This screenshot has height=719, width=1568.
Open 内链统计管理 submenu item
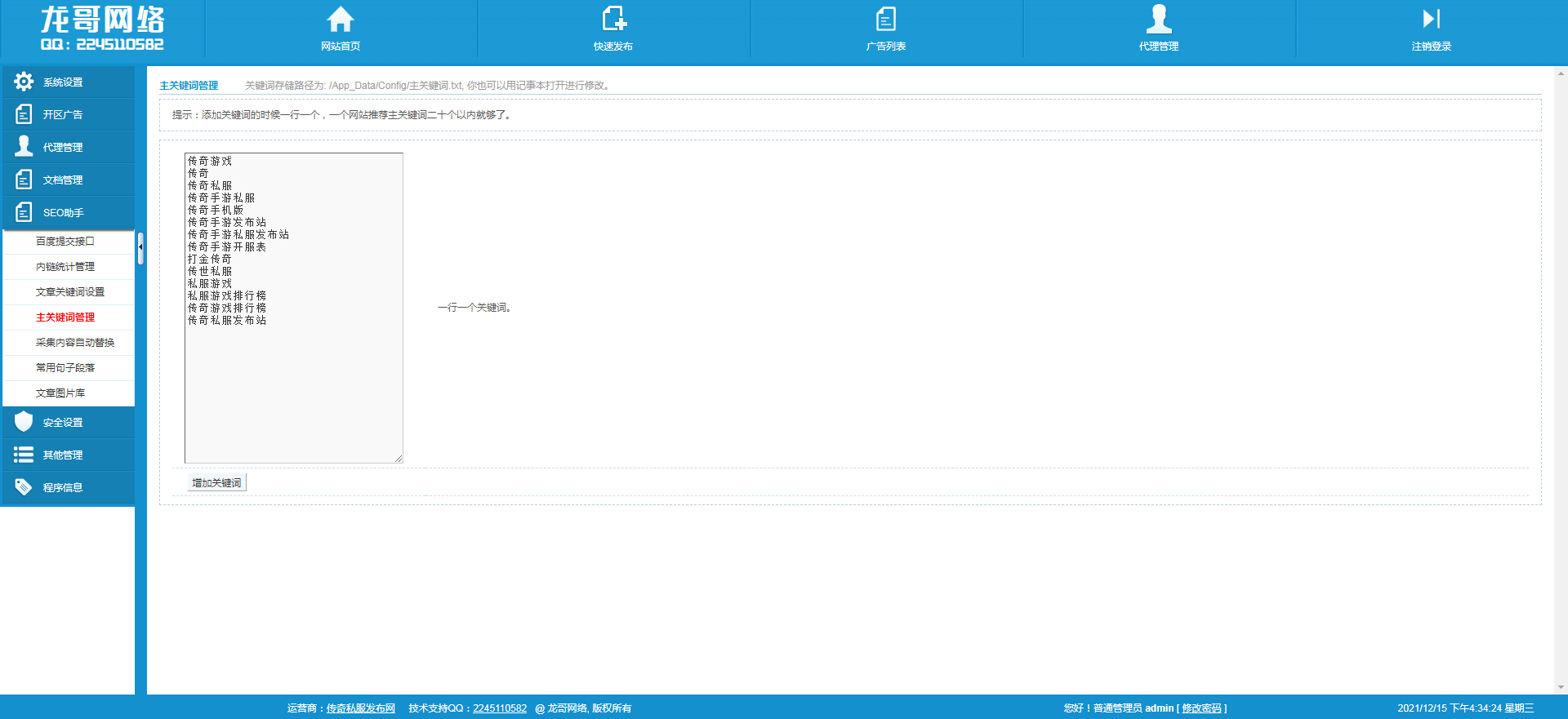pos(65,267)
